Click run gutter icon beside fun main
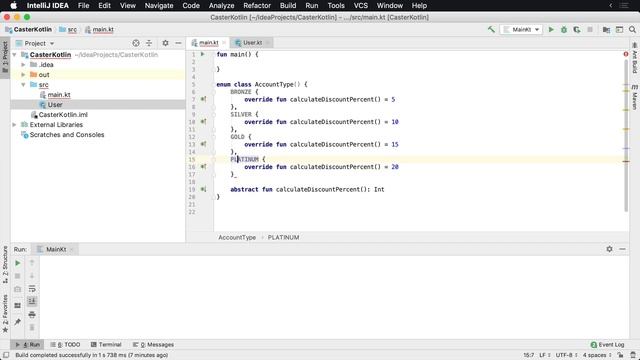 pyautogui.click(x=202, y=54)
